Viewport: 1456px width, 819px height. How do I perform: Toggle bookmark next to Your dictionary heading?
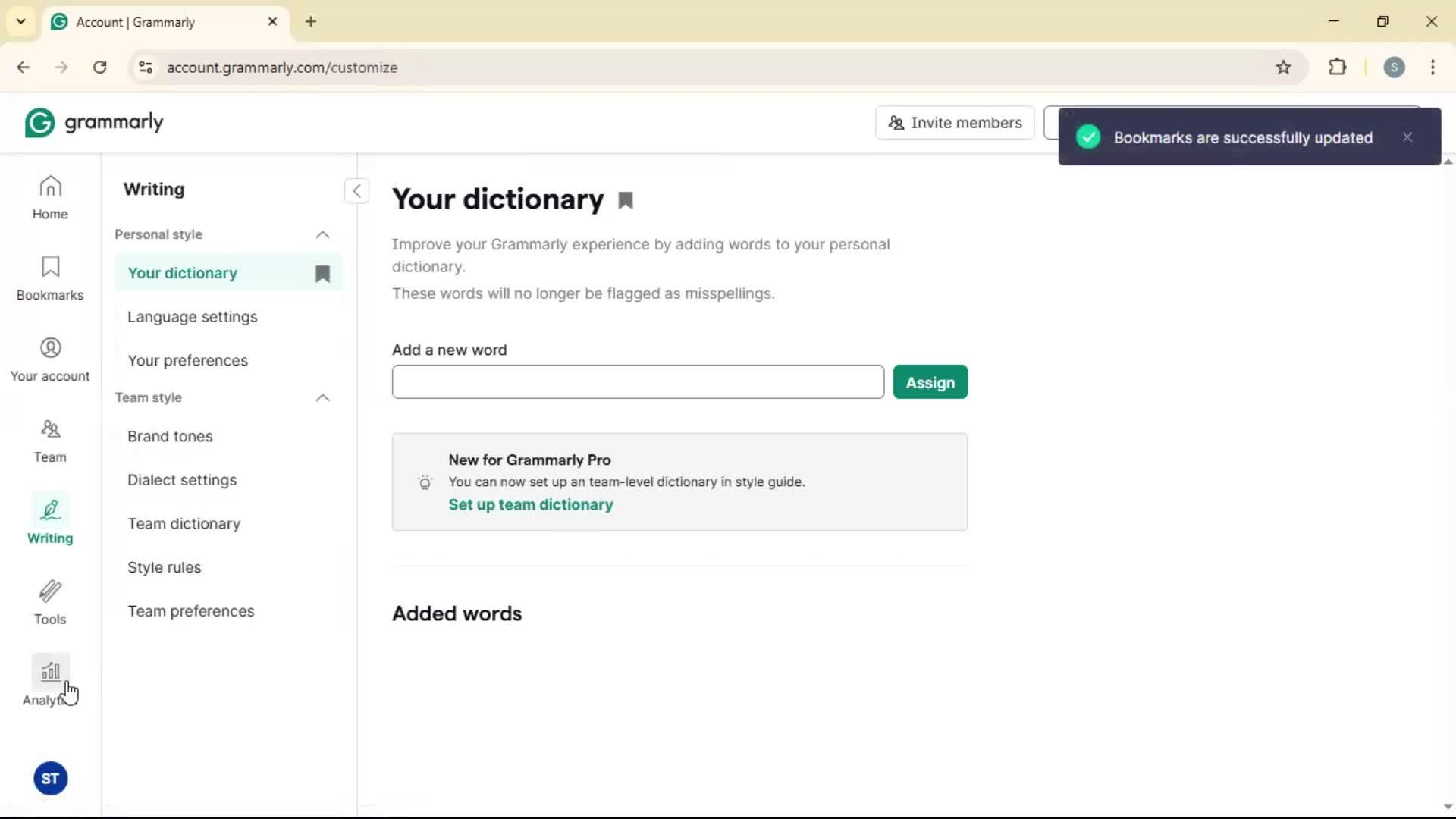point(626,201)
